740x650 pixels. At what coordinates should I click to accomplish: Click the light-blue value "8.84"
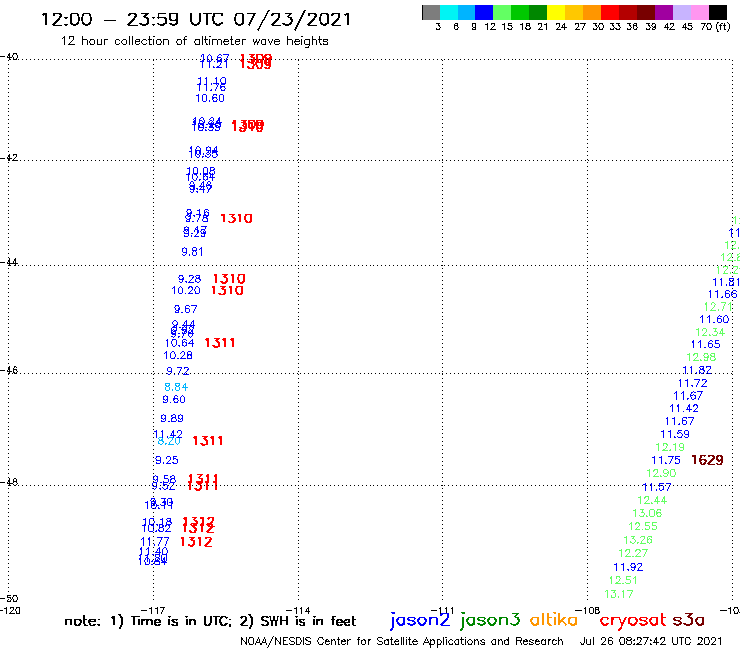pos(176,387)
